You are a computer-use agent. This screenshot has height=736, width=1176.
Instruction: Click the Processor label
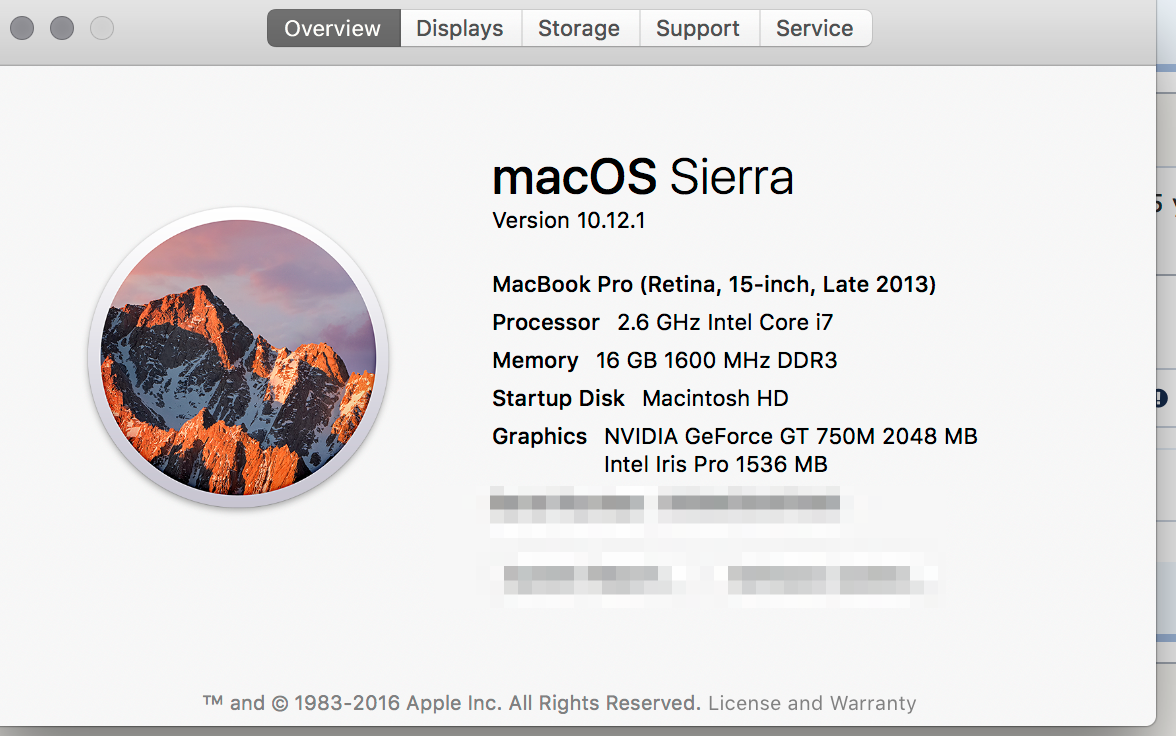pos(546,323)
